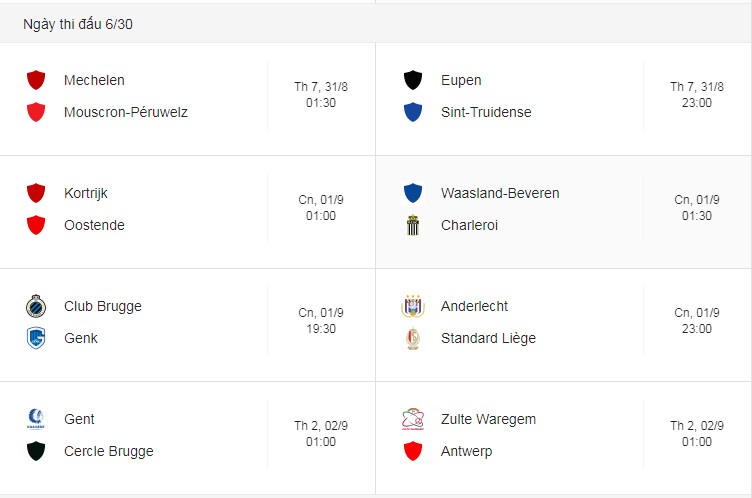Open the Mouscron-Péruwelz team name
The image size is (752, 498).
coord(126,112)
